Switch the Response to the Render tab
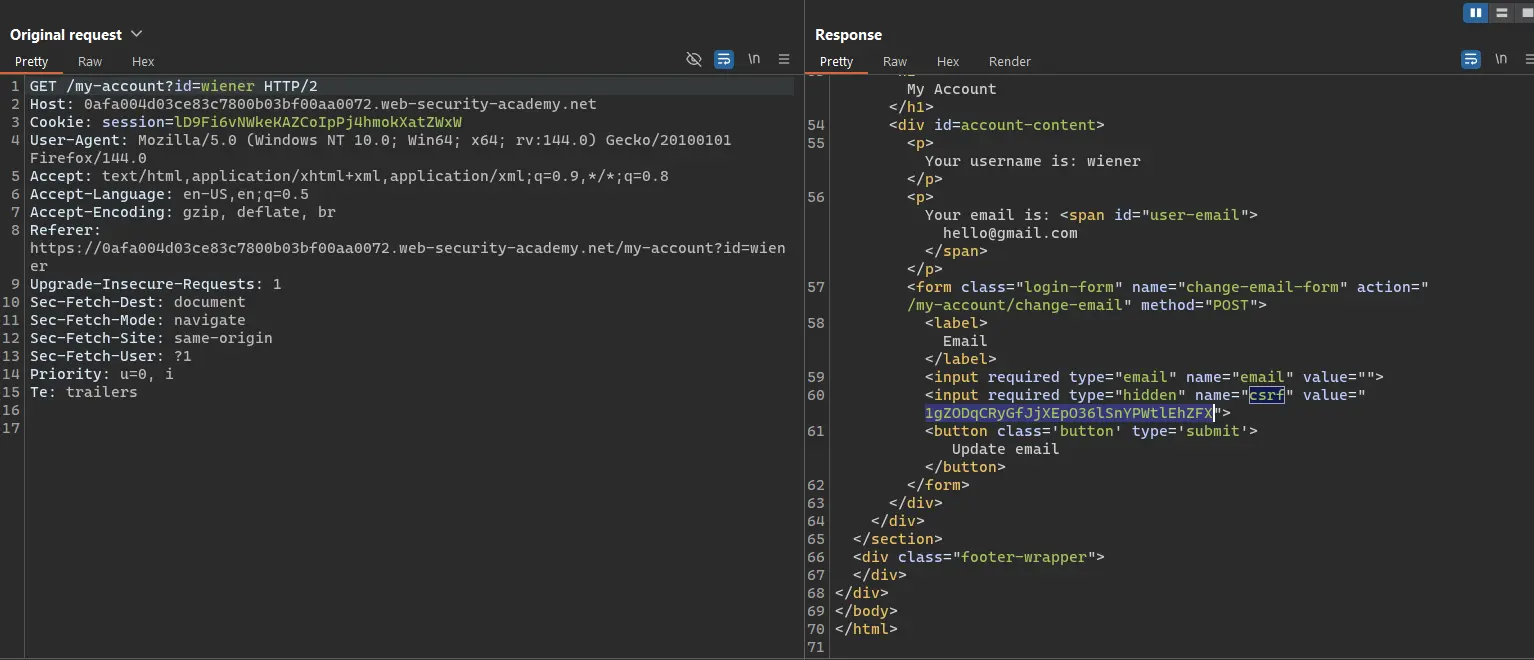1534x660 pixels. [1009, 62]
